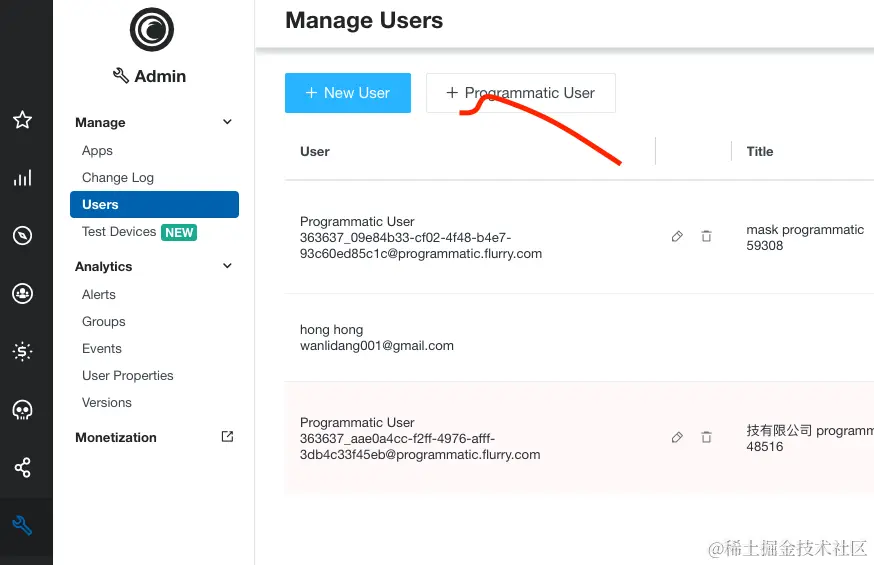The height and width of the screenshot is (565, 874).
Task: Open the audience people-circle icon
Action: tap(22, 294)
